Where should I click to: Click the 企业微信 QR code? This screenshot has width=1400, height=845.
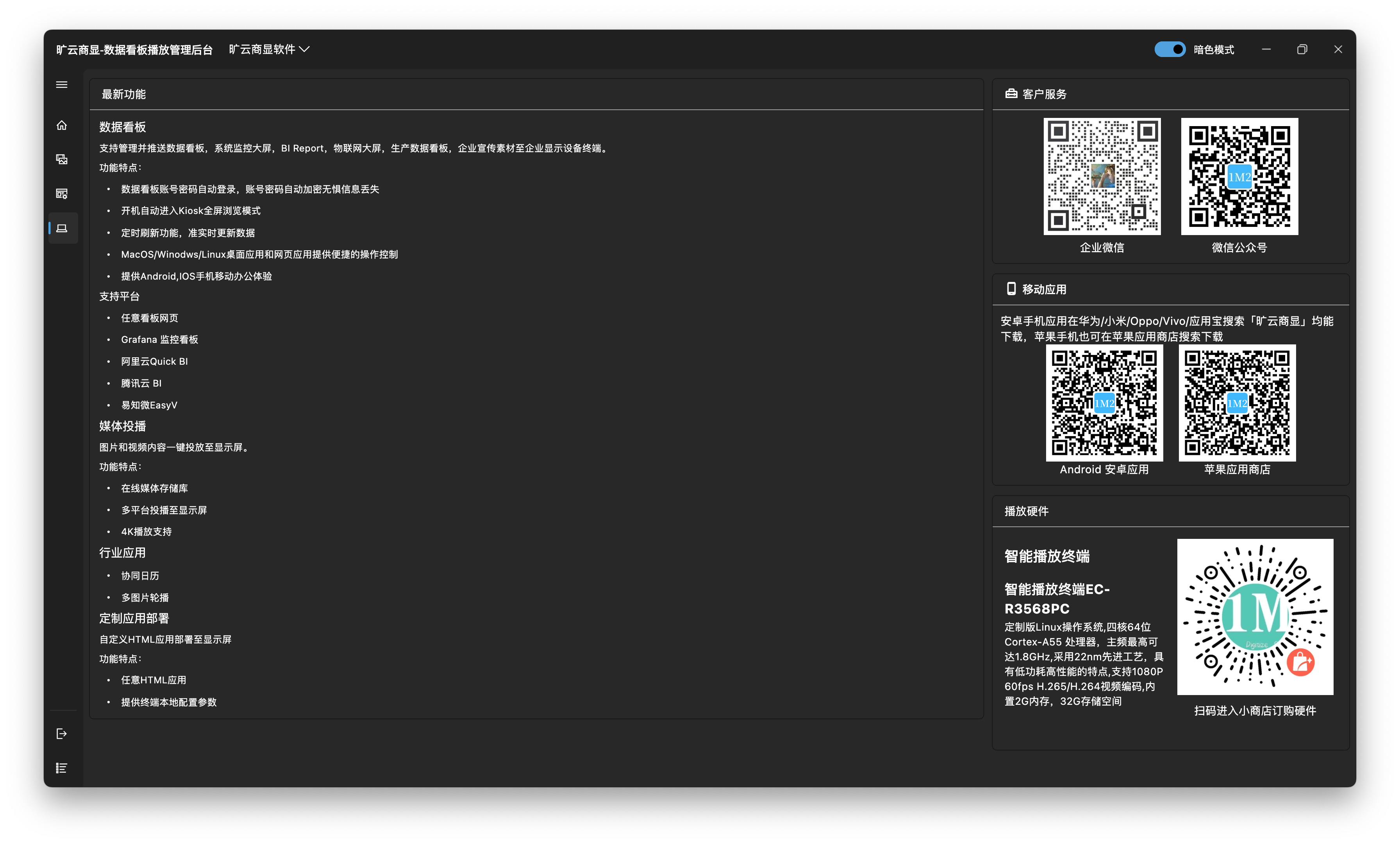click(x=1102, y=176)
